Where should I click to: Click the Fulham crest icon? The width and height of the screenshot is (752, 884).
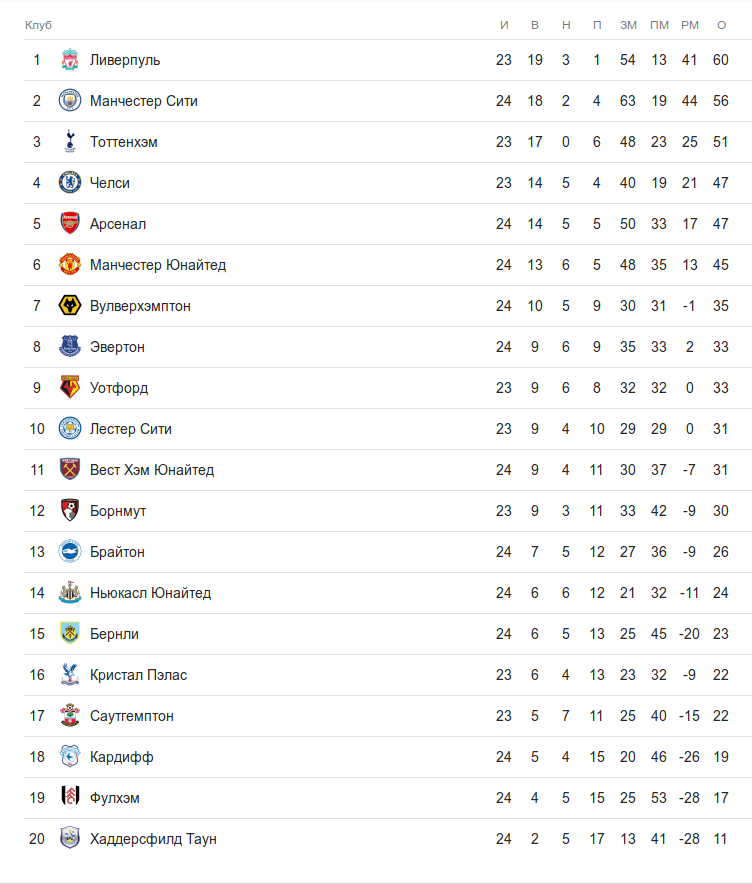point(69,798)
